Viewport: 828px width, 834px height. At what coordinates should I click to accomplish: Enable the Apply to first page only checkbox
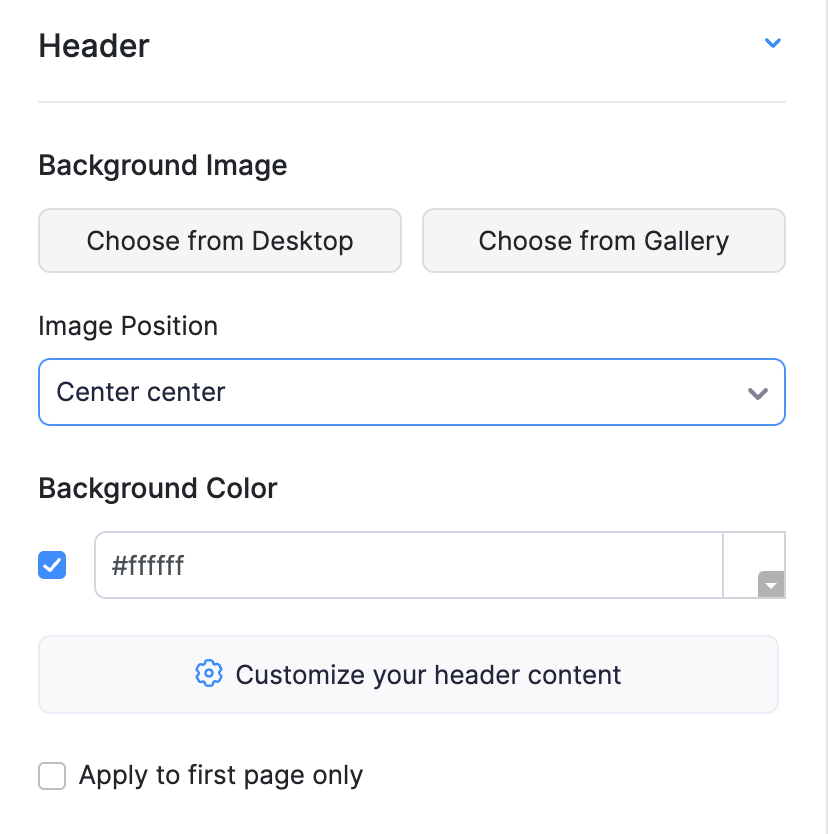click(x=52, y=776)
